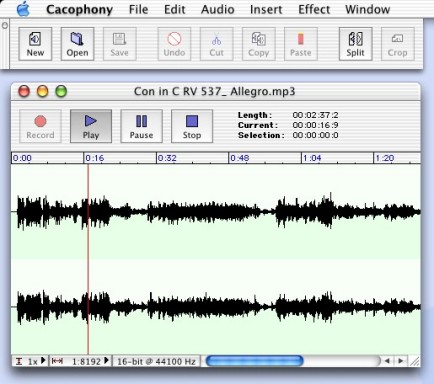Open the Cacophony application menu
The height and width of the screenshot is (384, 434).
79,9
